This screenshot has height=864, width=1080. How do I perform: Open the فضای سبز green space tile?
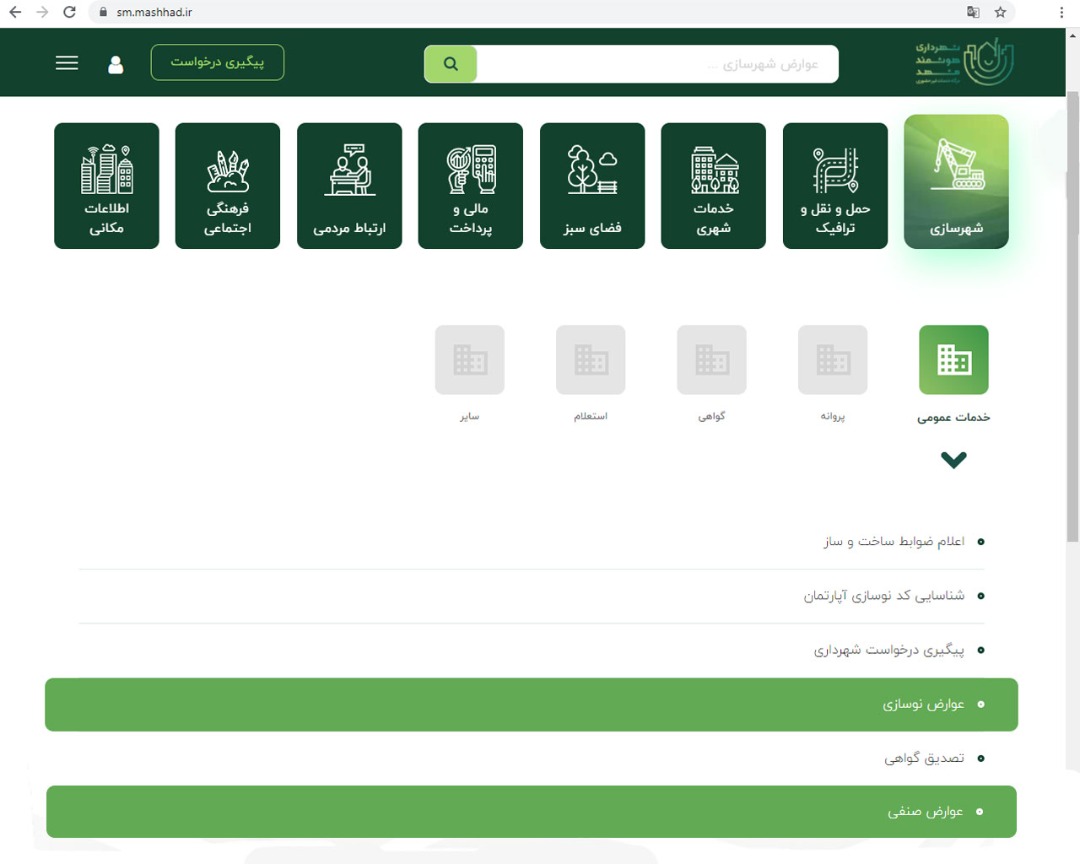pyautogui.click(x=592, y=186)
